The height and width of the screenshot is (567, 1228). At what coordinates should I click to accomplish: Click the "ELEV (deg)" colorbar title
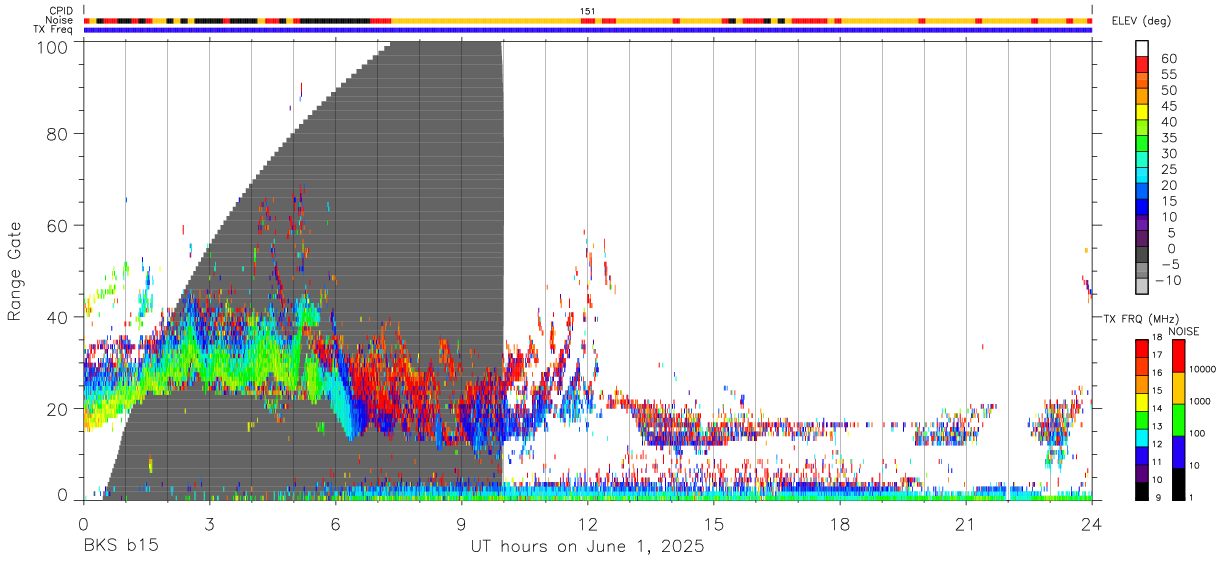tap(1141, 21)
